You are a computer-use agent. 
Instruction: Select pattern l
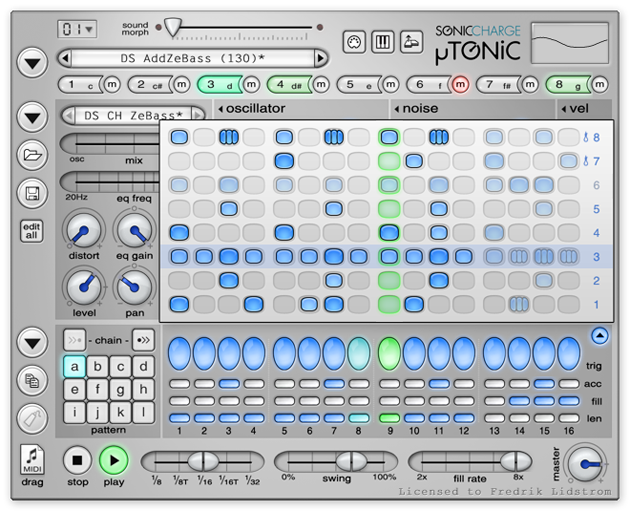point(143,412)
